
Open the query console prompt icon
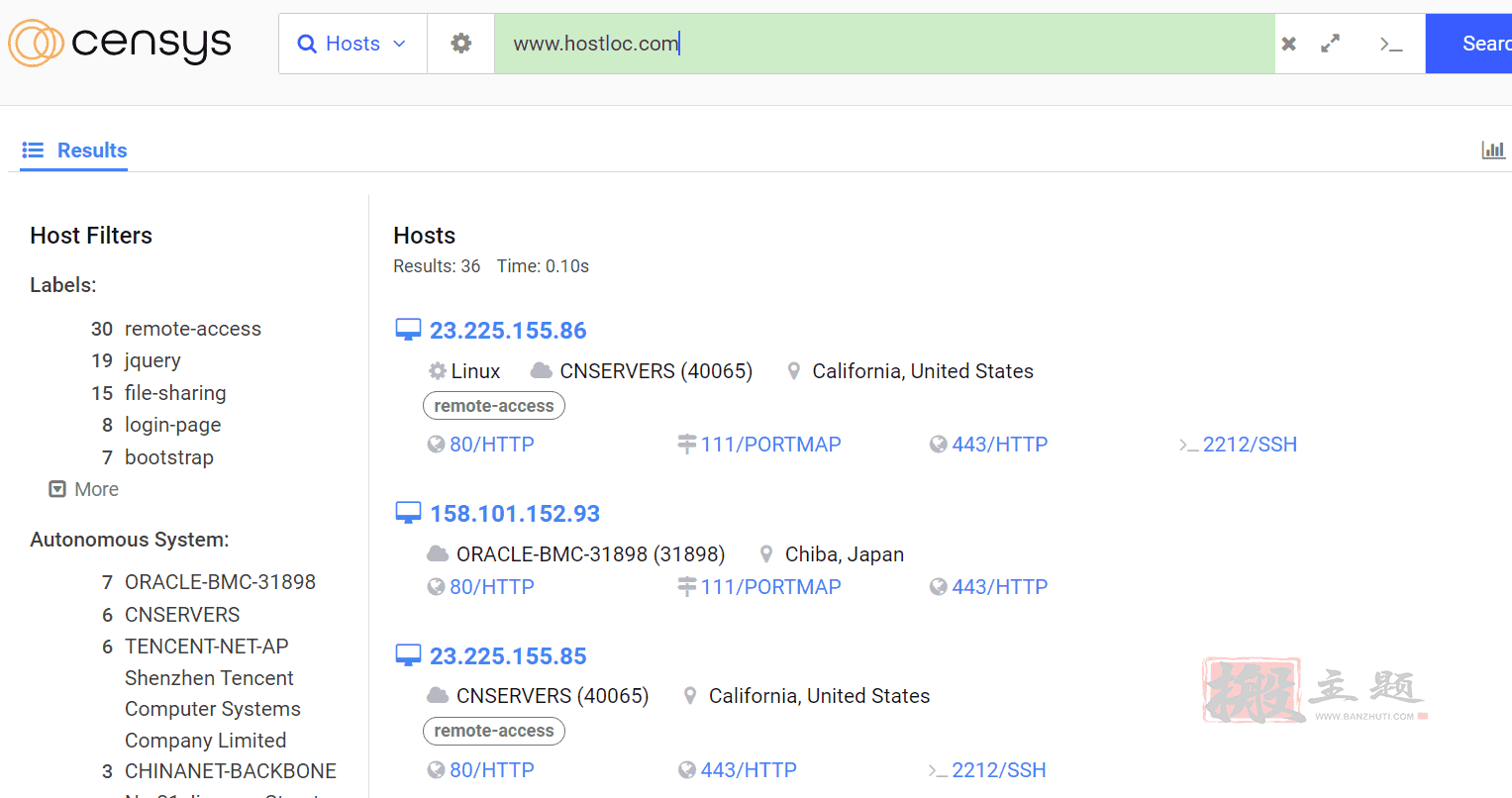tap(1391, 44)
